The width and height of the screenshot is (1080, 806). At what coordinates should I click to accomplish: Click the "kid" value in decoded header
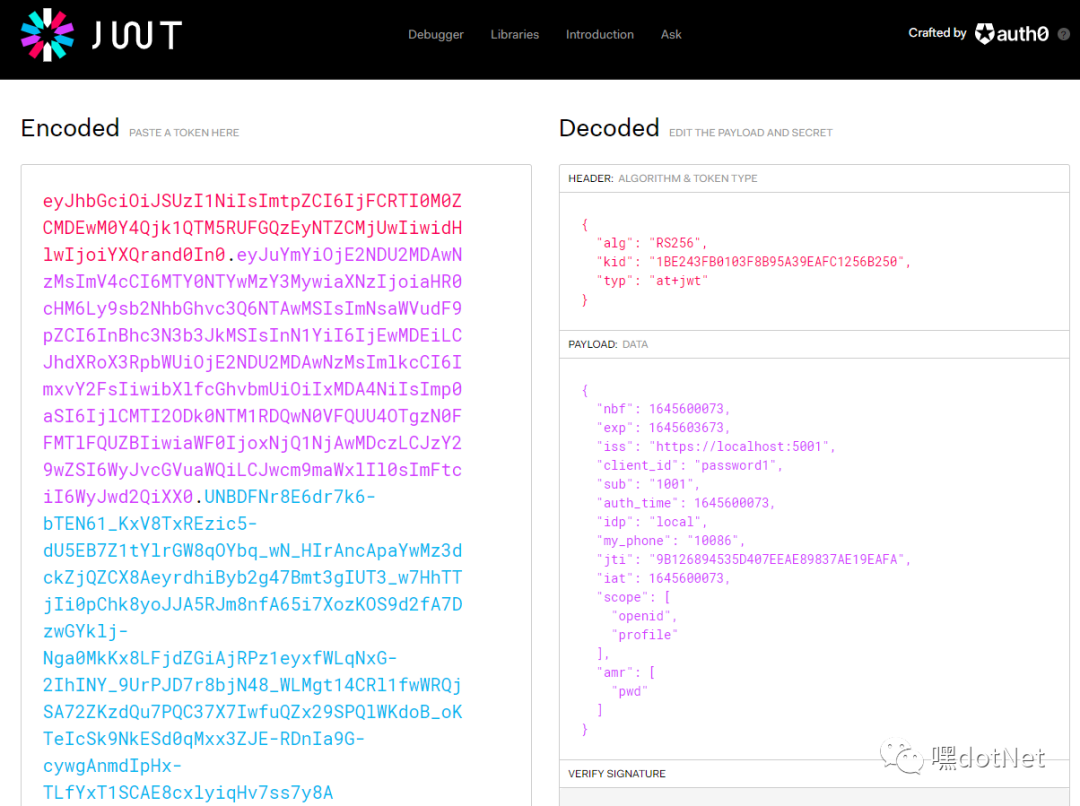pyautogui.click(x=779, y=262)
